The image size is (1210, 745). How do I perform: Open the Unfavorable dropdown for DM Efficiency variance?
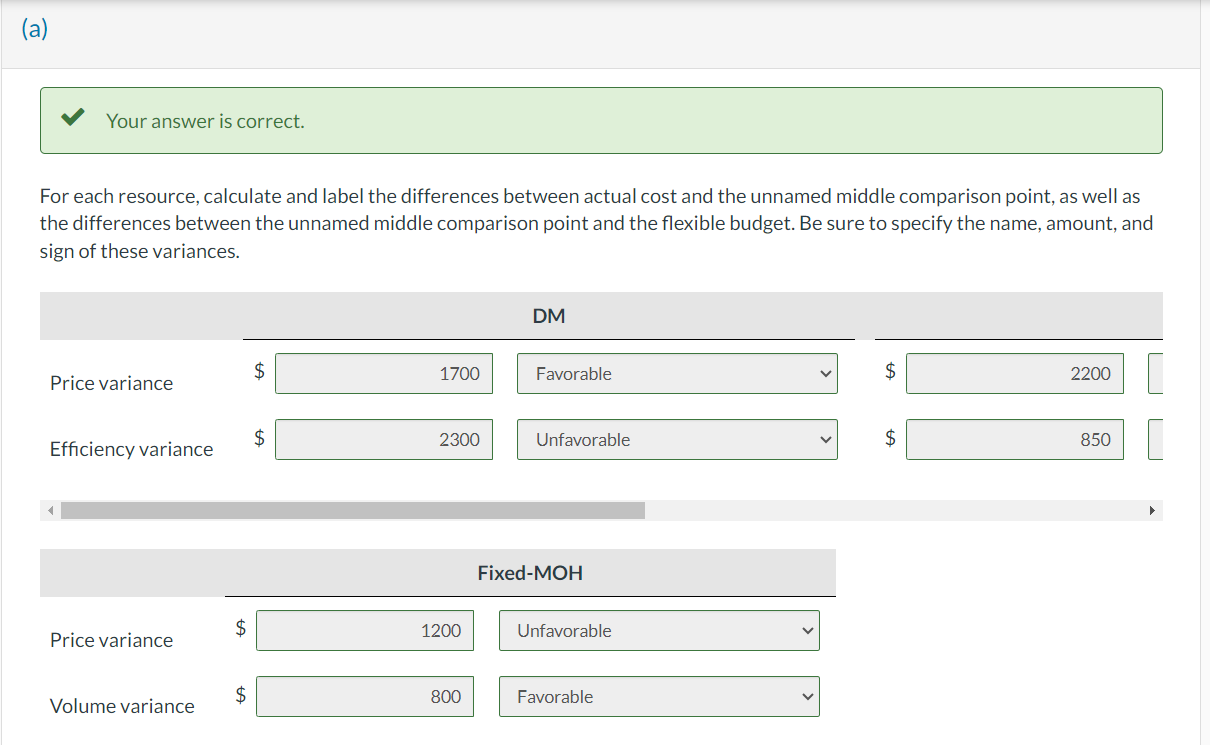pos(677,439)
